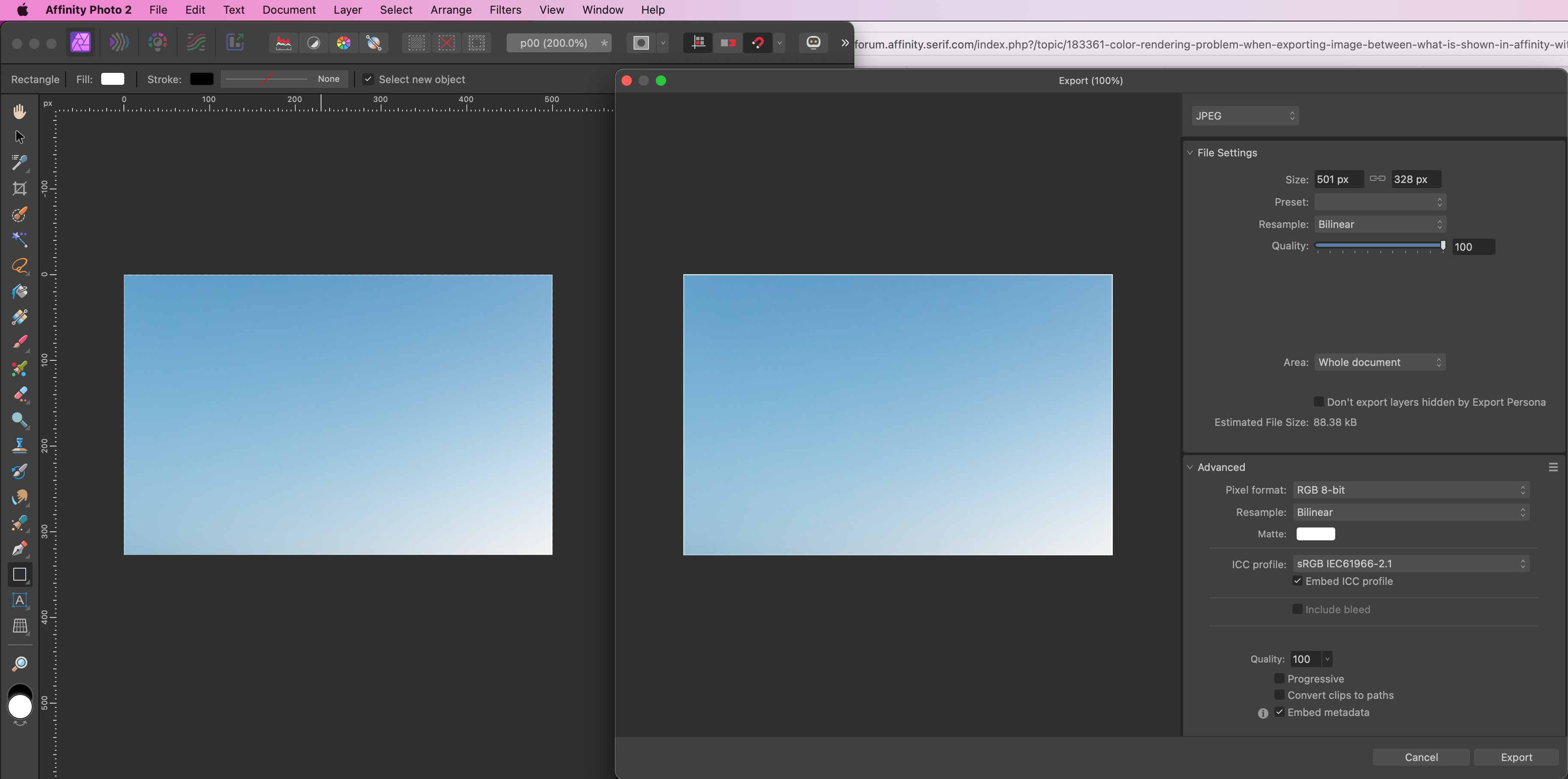Image resolution: width=1568 pixels, height=779 pixels.
Task: Select the Zoom magnifier tool
Action: (x=19, y=663)
